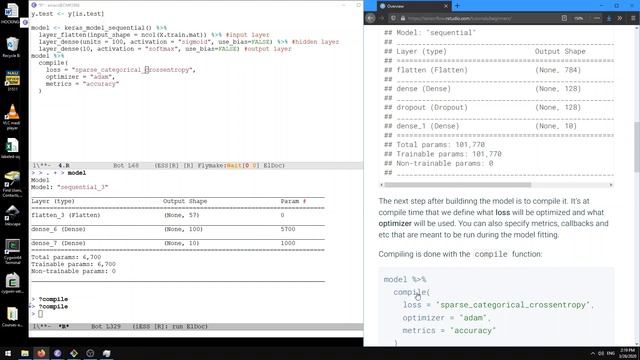Click 'y.test <- y[is.test]' line in Emacs

tap(68, 14)
